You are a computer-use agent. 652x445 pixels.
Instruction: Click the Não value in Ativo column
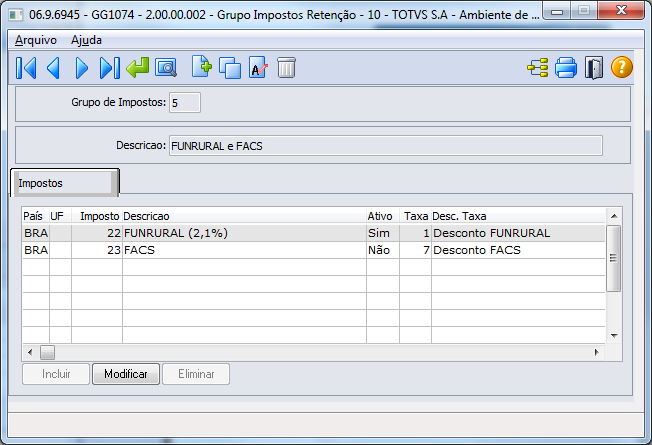tap(383, 250)
